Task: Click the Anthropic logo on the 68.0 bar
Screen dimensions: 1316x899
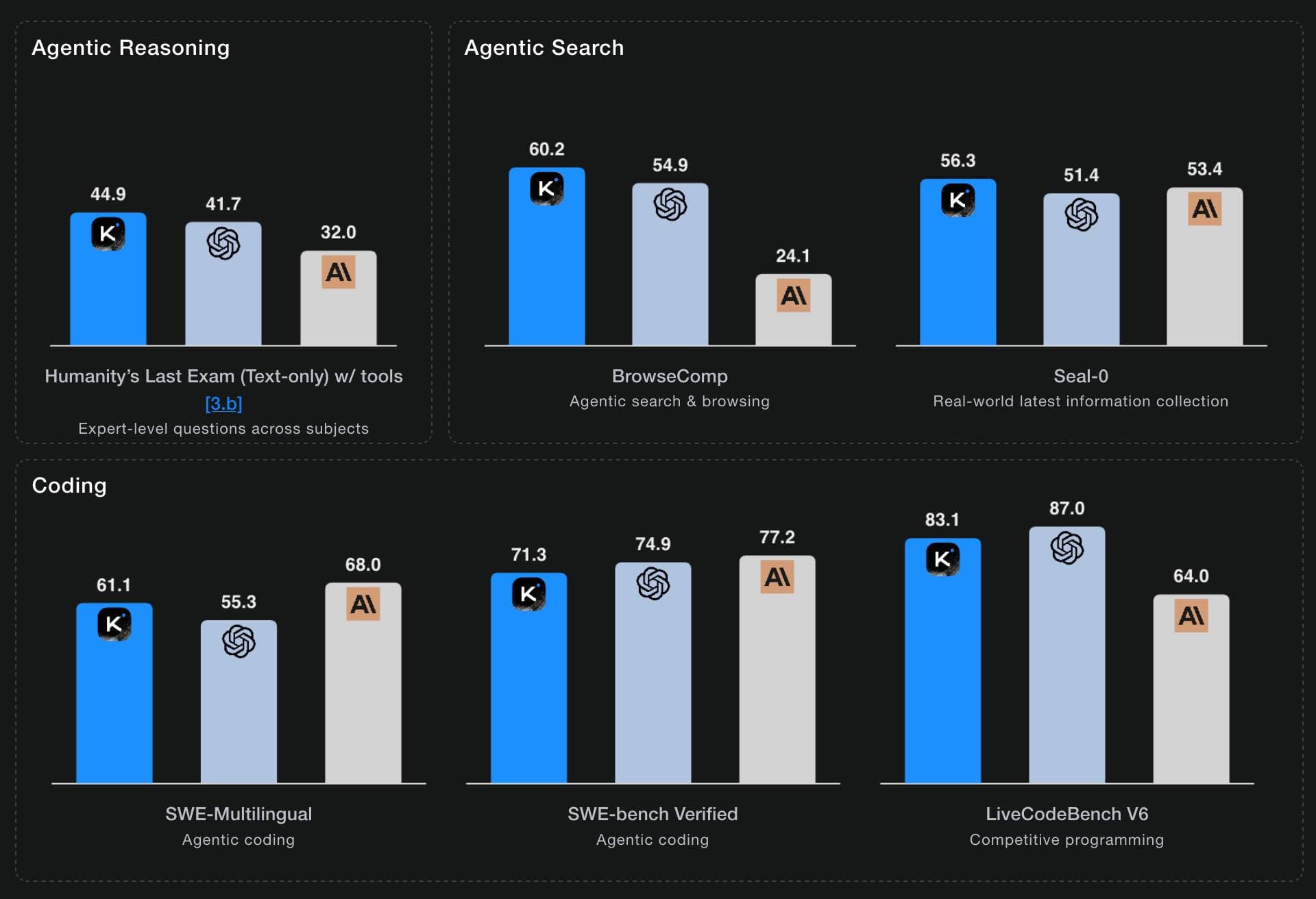Action: [363, 604]
